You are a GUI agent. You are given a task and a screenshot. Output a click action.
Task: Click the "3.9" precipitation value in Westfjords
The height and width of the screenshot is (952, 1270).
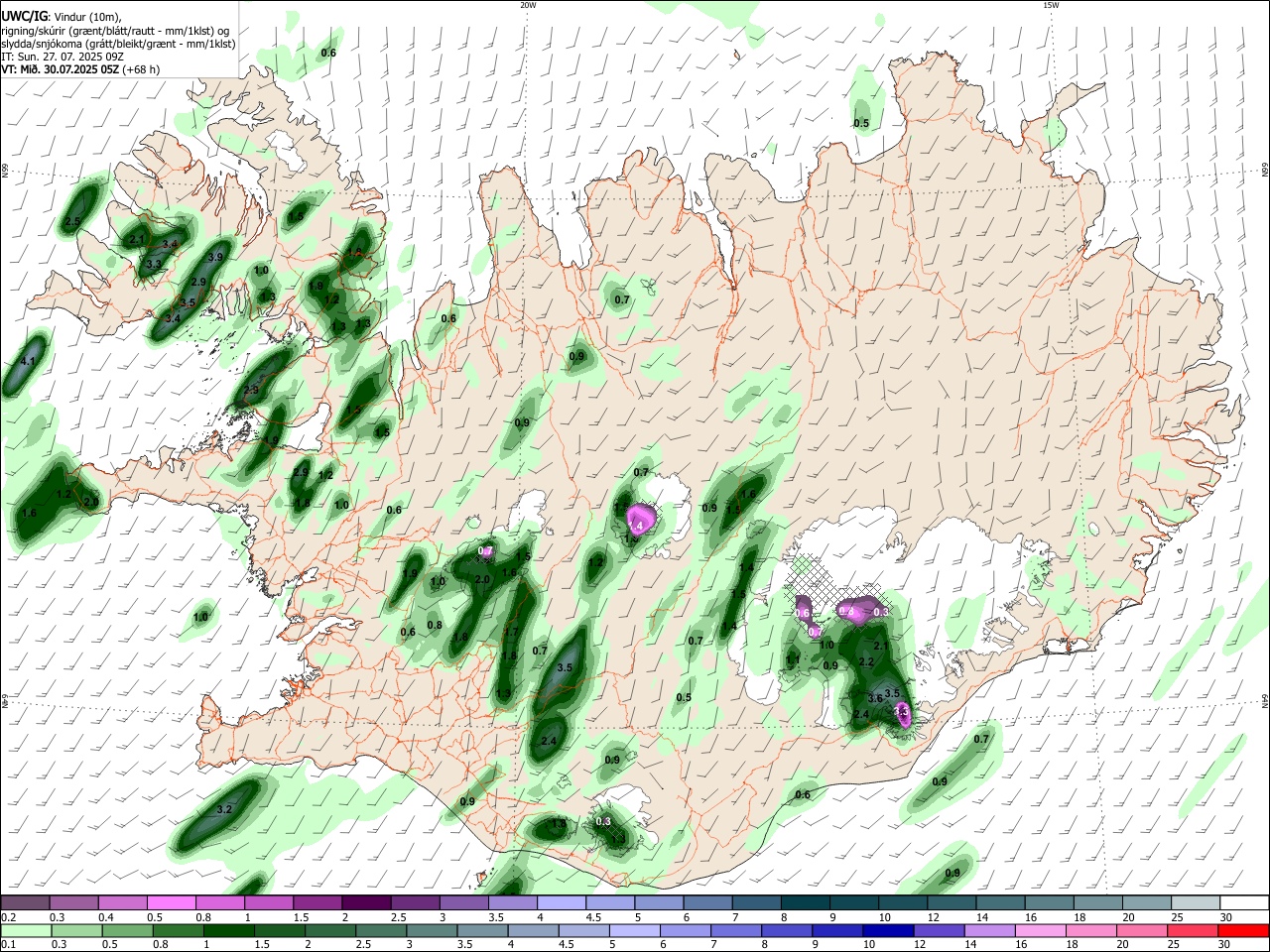215,258
